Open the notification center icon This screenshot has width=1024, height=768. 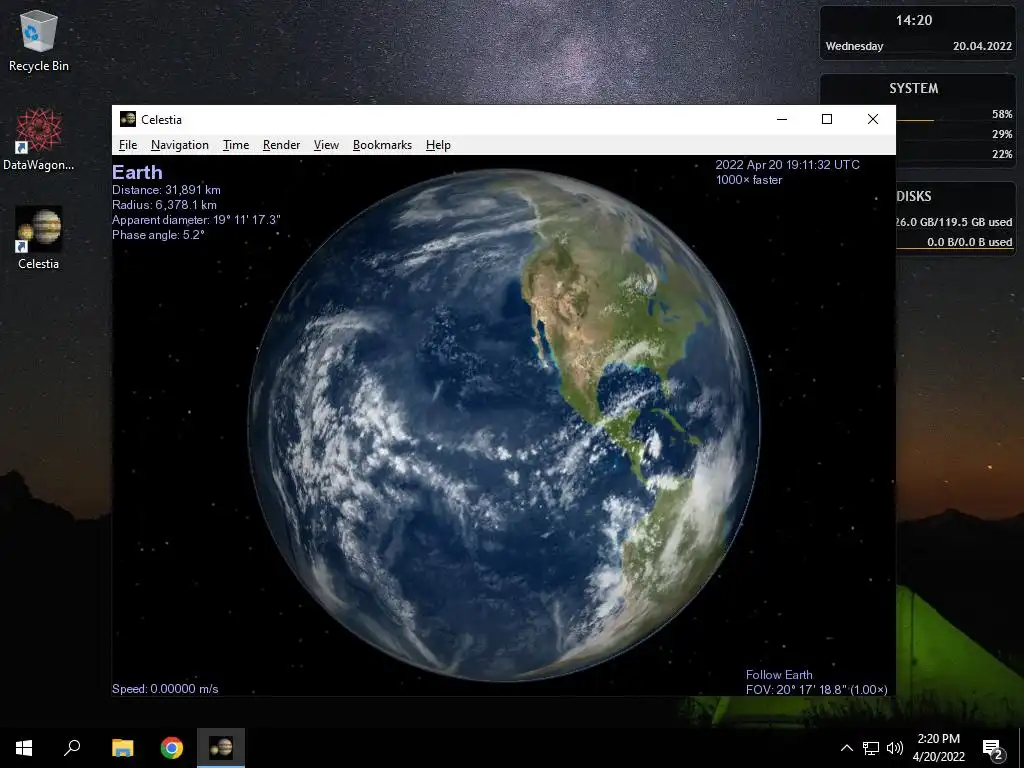tap(993, 748)
